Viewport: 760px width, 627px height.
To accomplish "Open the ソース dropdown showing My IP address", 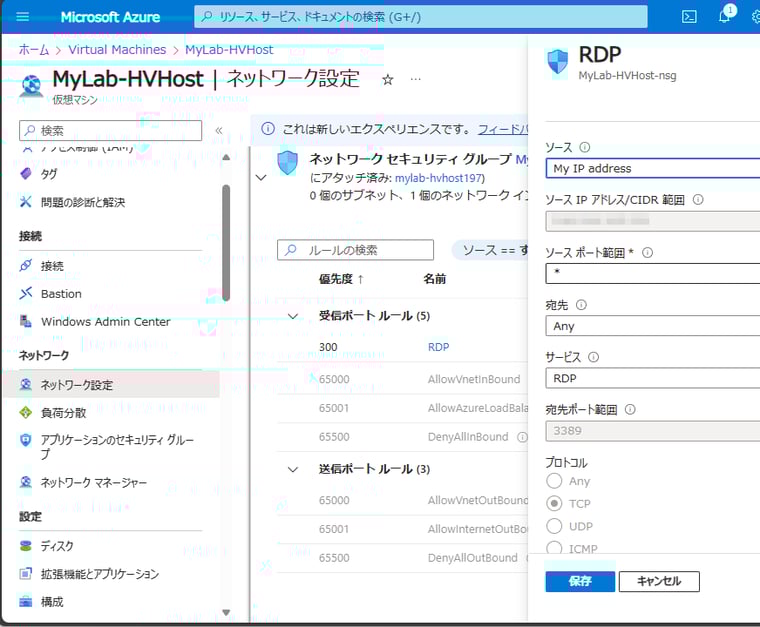I will click(x=652, y=168).
